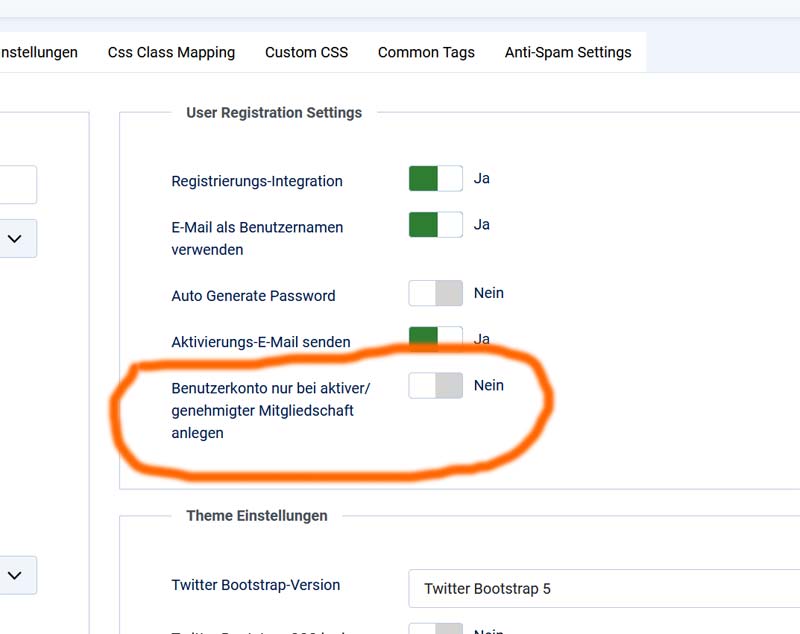Screen dimensions: 800x634
Task: Switch to the Custom CSS tab
Action: [x=306, y=52]
